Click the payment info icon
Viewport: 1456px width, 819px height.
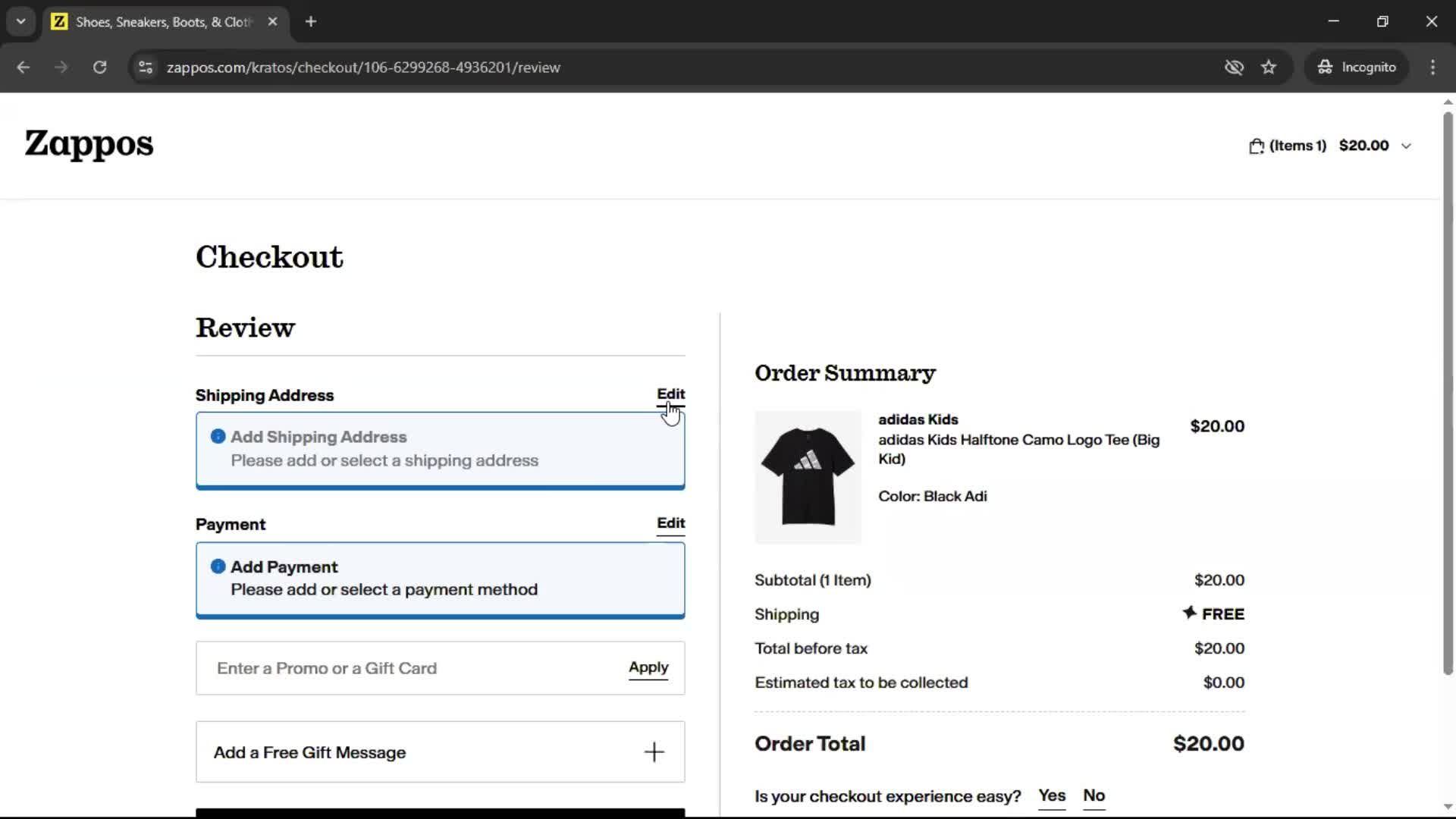coord(218,566)
